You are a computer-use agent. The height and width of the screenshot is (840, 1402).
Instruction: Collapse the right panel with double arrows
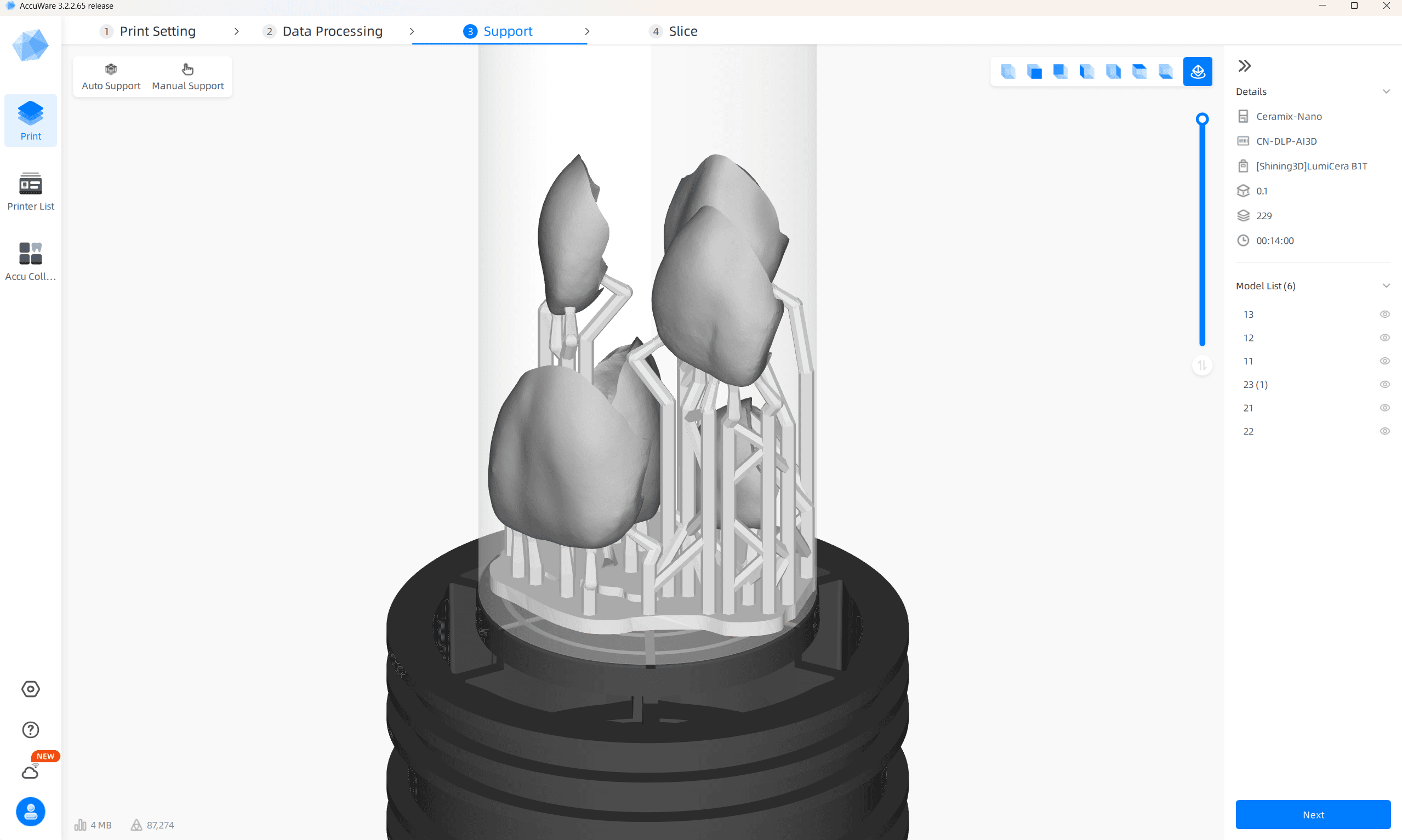pos(1244,66)
